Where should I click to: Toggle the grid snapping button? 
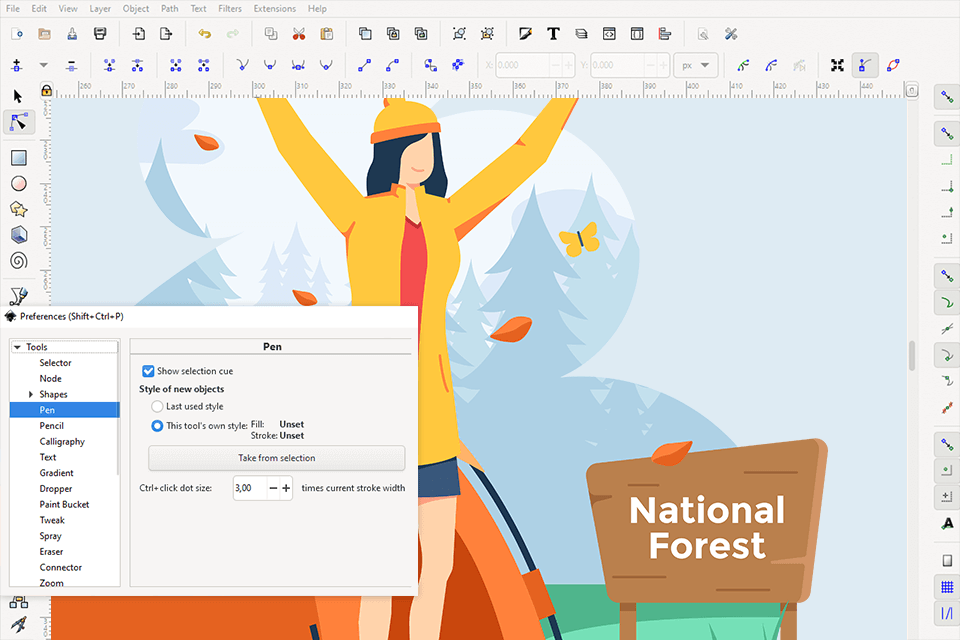947,587
